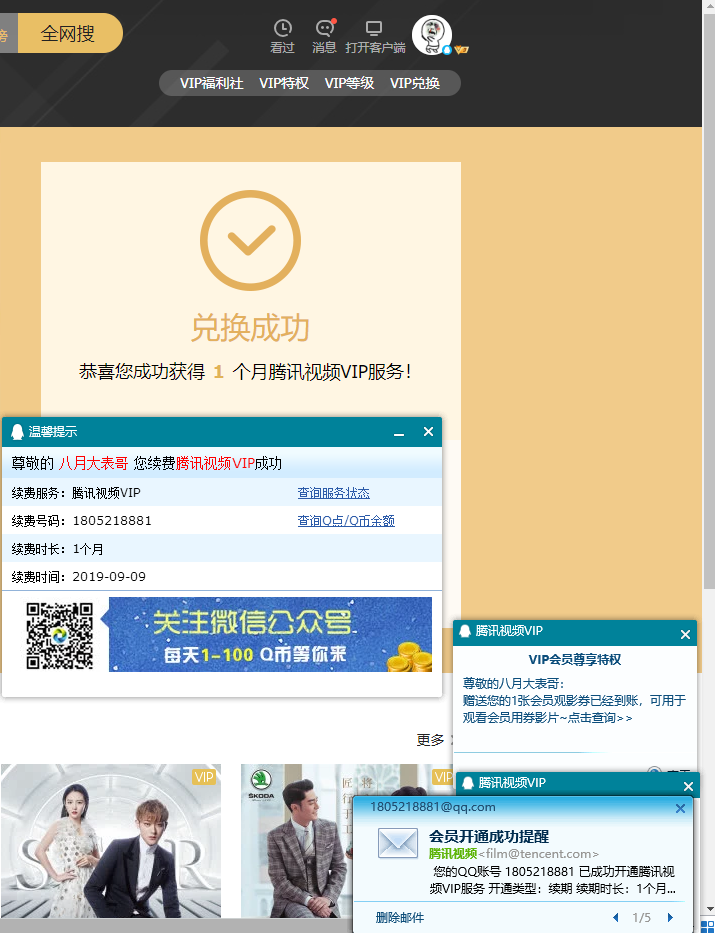Switch to the VIP特权 tab

284,83
